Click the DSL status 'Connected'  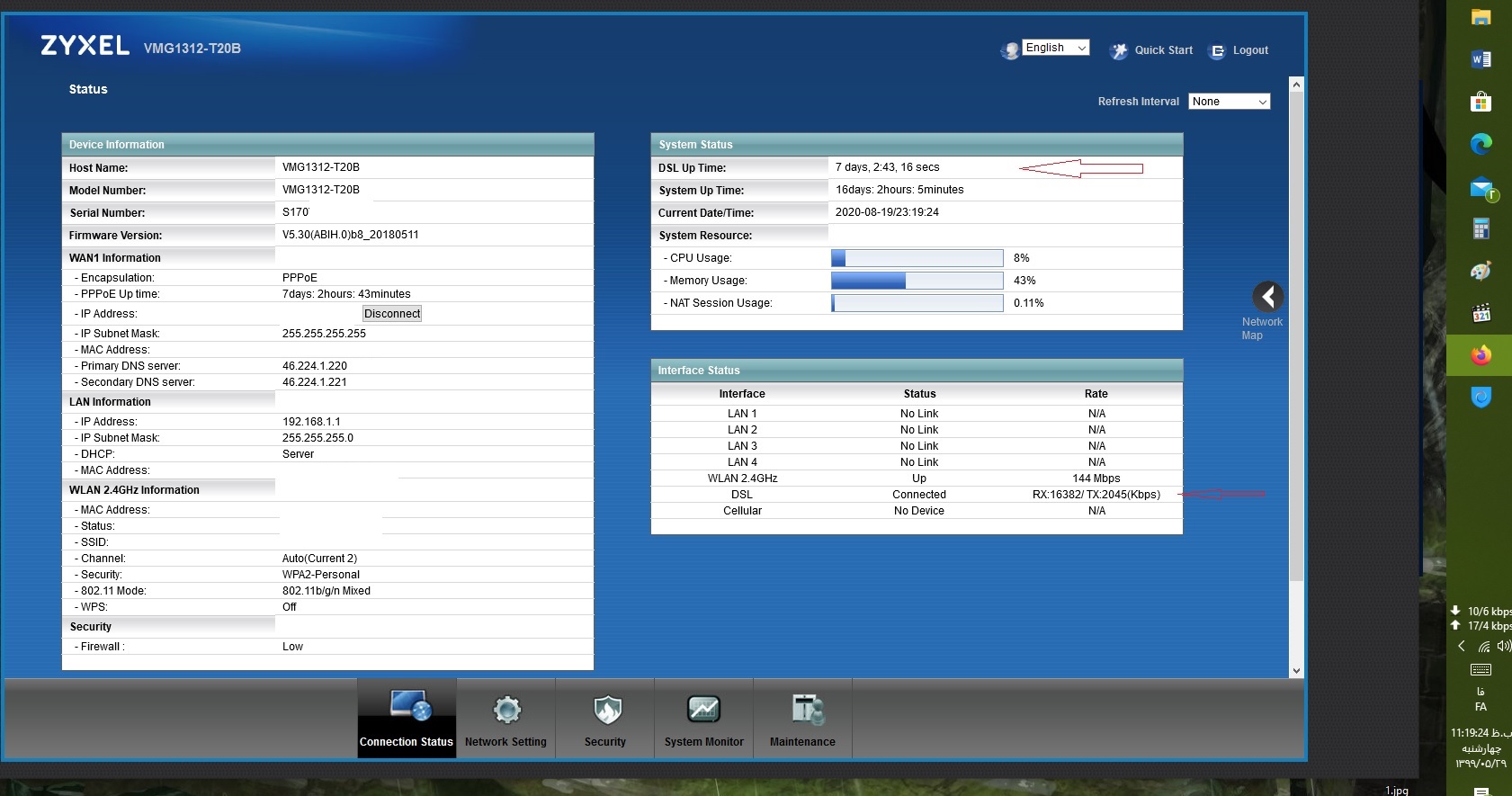pyautogui.click(x=919, y=495)
